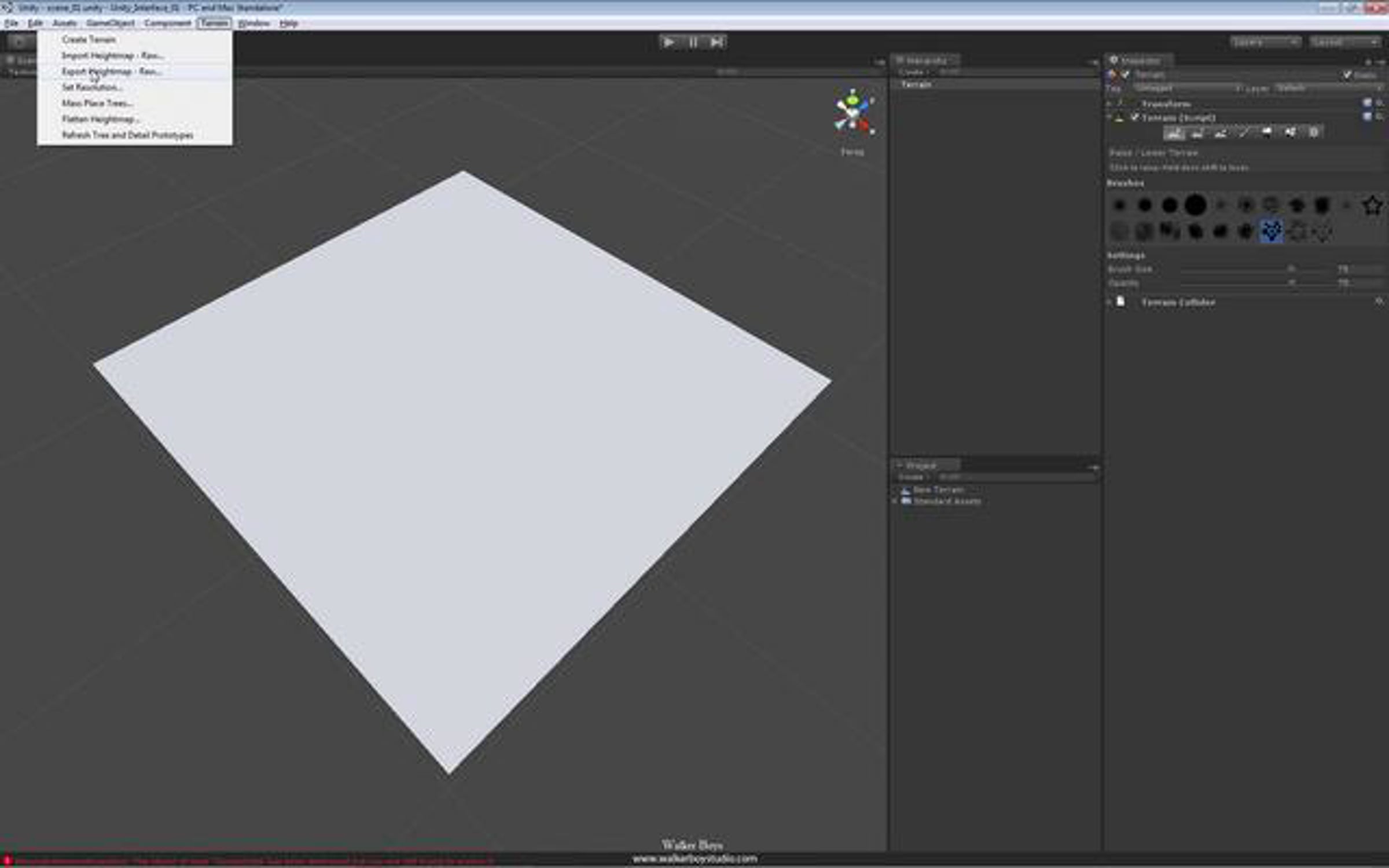Image resolution: width=1389 pixels, height=868 pixels.
Task: Choose Flatten Heightmap menu item
Action: coord(135,119)
